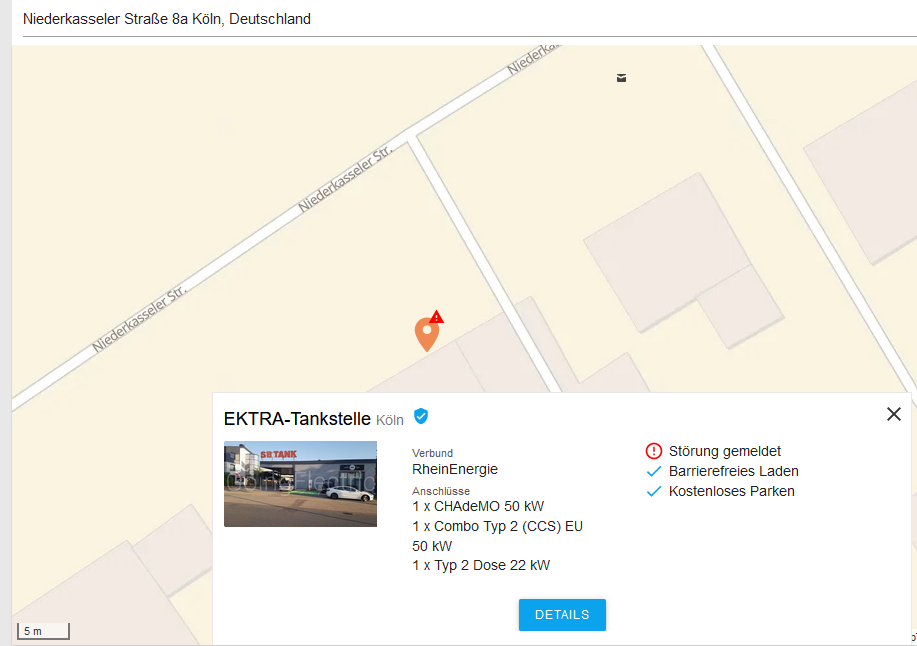Select the CHAdeMO 50 kW connector entry
The width and height of the screenshot is (917, 646).
pos(478,506)
